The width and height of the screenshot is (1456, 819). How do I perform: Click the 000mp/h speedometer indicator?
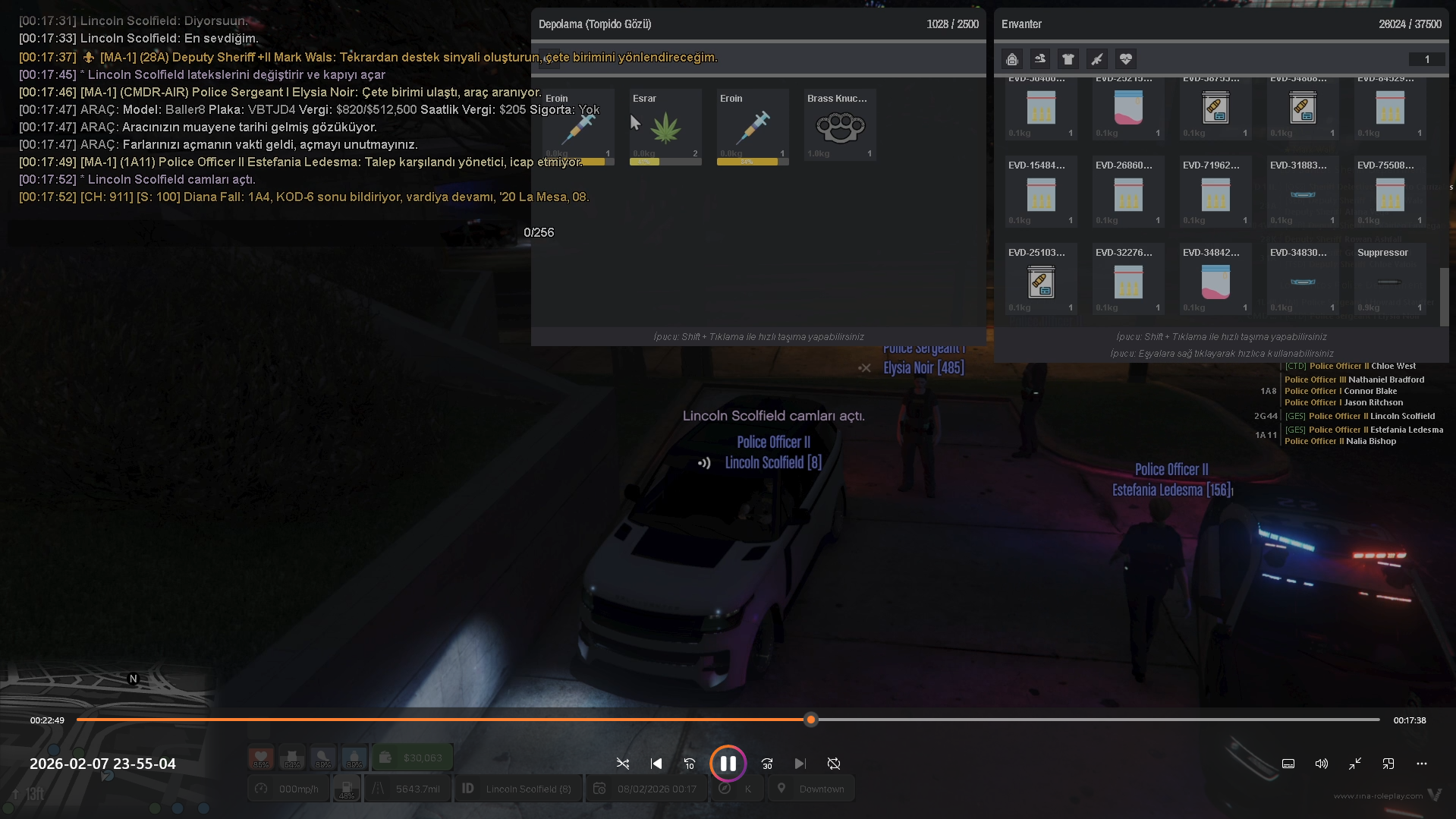(288, 789)
